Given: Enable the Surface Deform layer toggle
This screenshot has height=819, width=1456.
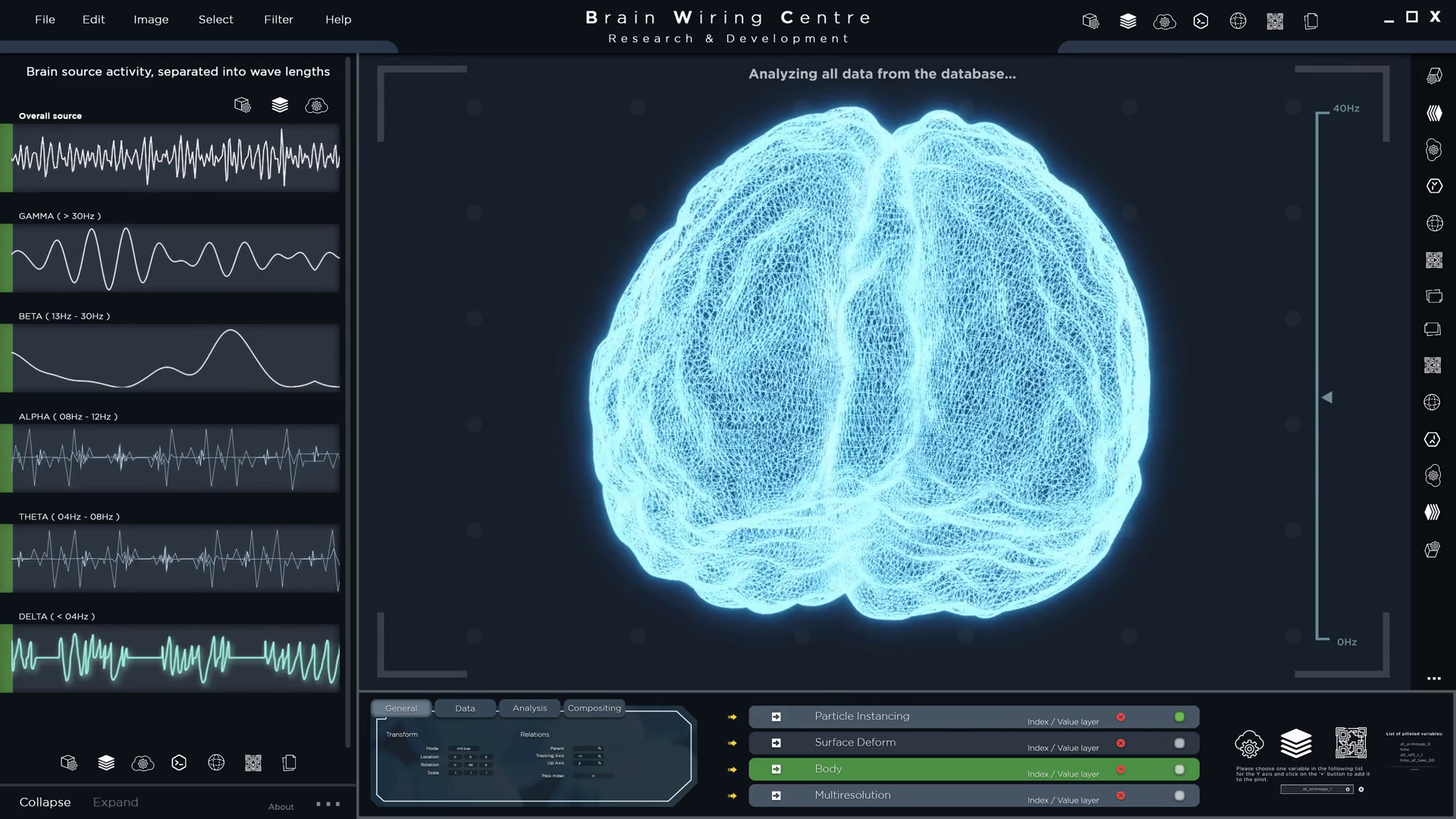Looking at the screenshot, I should [1180, 742].
